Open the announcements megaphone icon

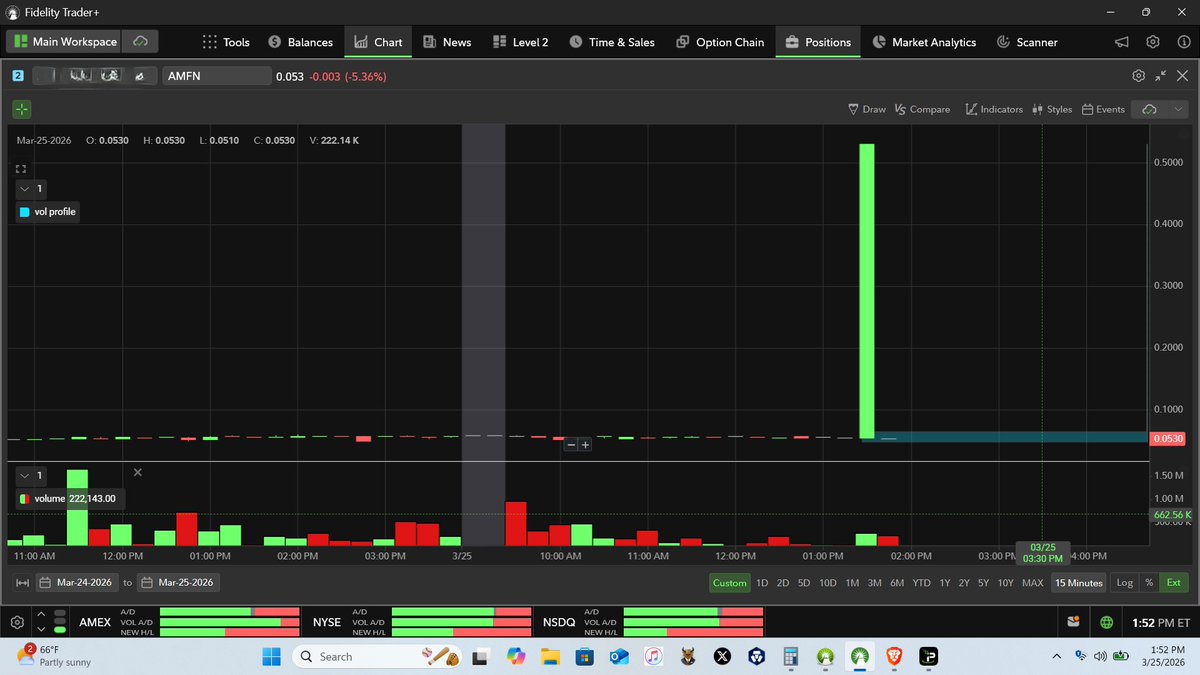coord(1122,42)
